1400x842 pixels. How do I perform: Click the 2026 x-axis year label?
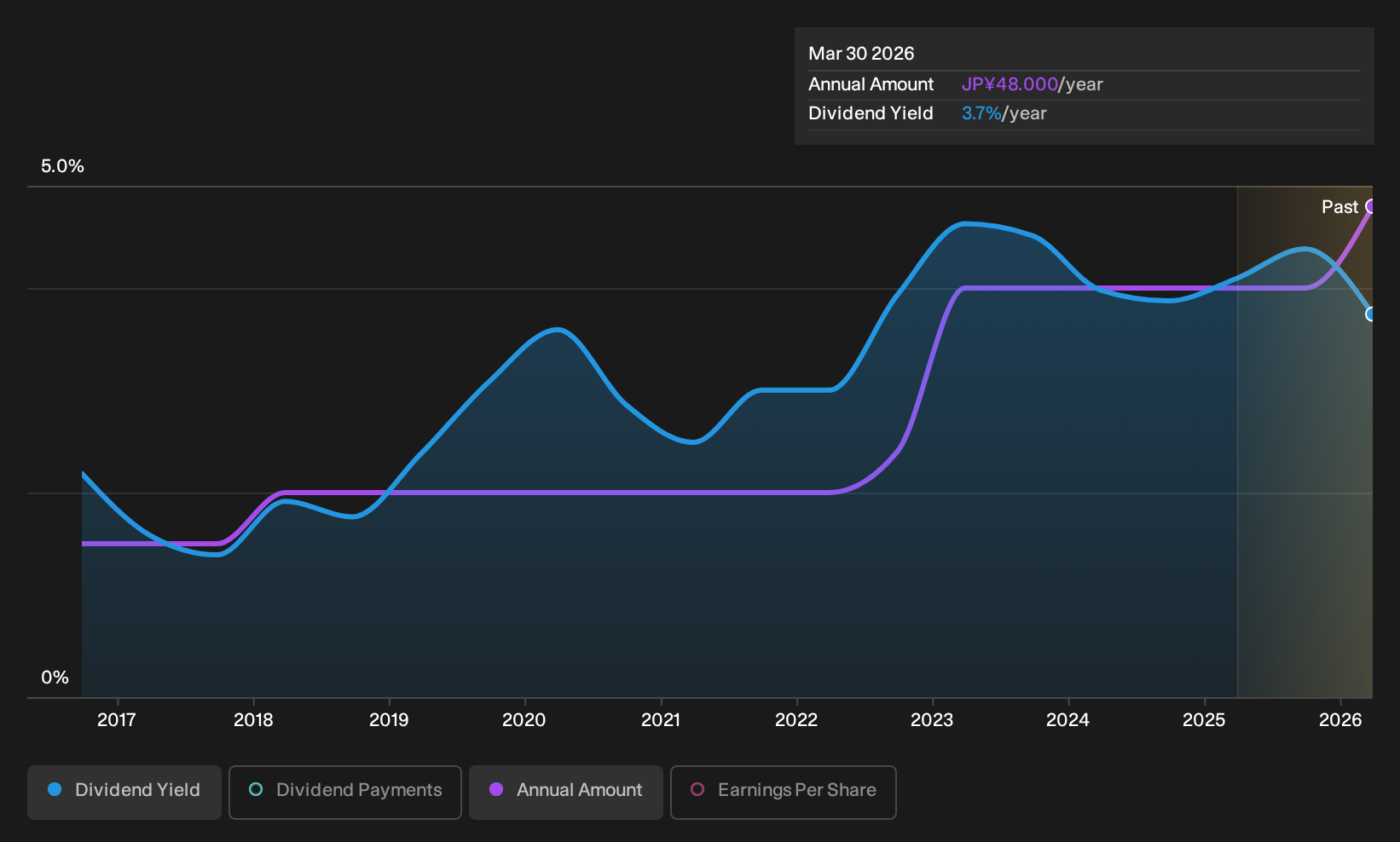[x=1340, y=720]
